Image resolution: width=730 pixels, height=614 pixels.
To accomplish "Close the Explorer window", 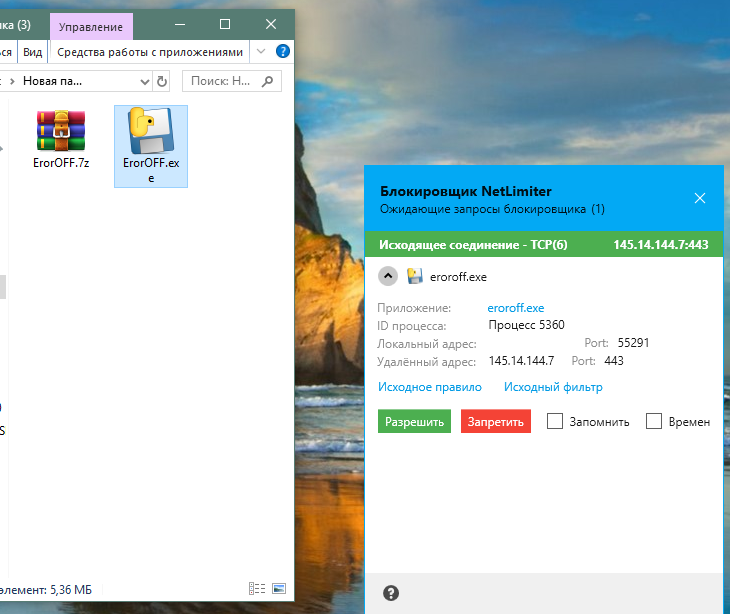I will (x=270, y=24).
